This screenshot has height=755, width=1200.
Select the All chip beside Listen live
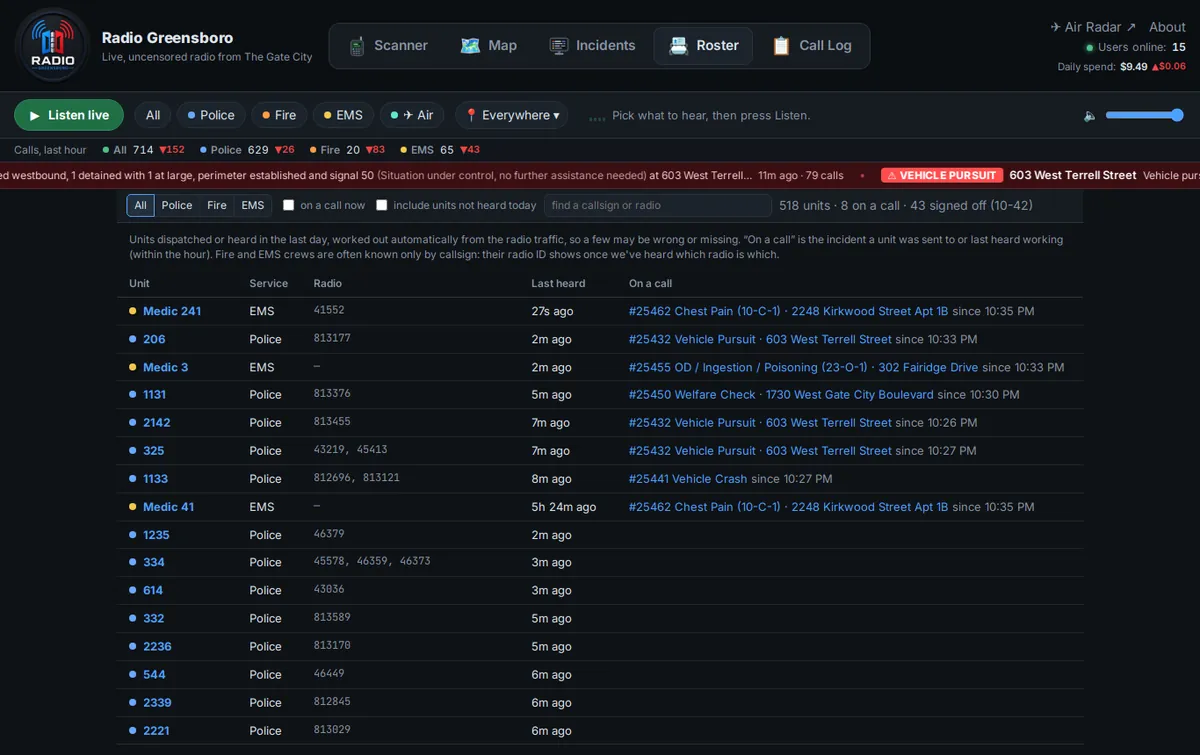[153, 115]
